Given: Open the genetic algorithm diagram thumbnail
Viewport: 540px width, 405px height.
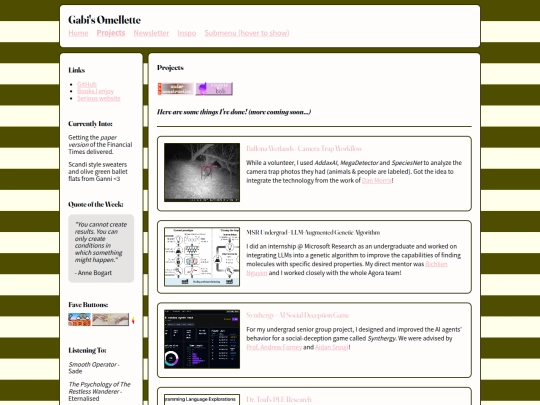Looking at the screenshot, I should 202,257.
